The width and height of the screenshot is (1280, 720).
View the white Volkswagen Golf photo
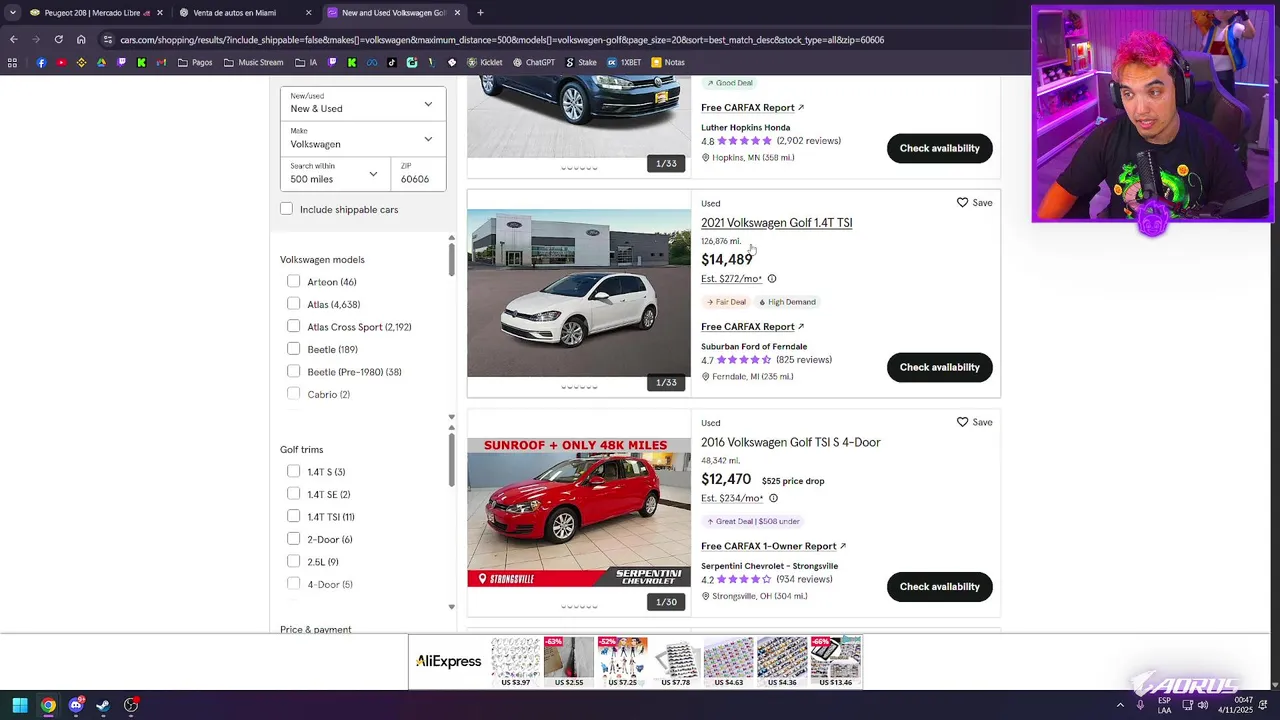click(x=579, y=292)
